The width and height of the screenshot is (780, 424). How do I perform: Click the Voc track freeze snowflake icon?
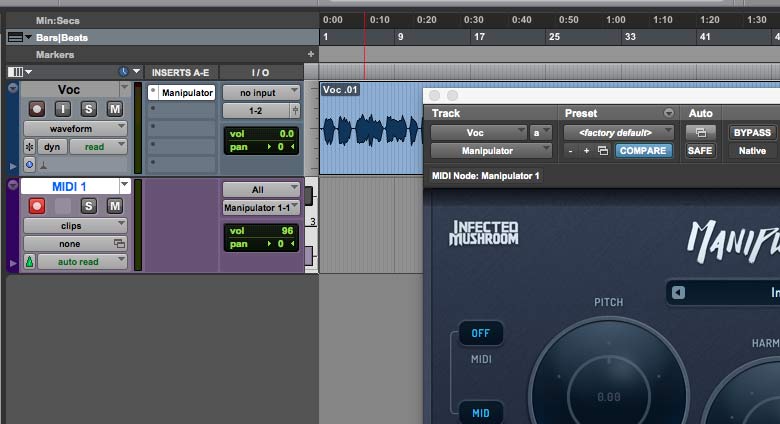[x=28, y=147]
